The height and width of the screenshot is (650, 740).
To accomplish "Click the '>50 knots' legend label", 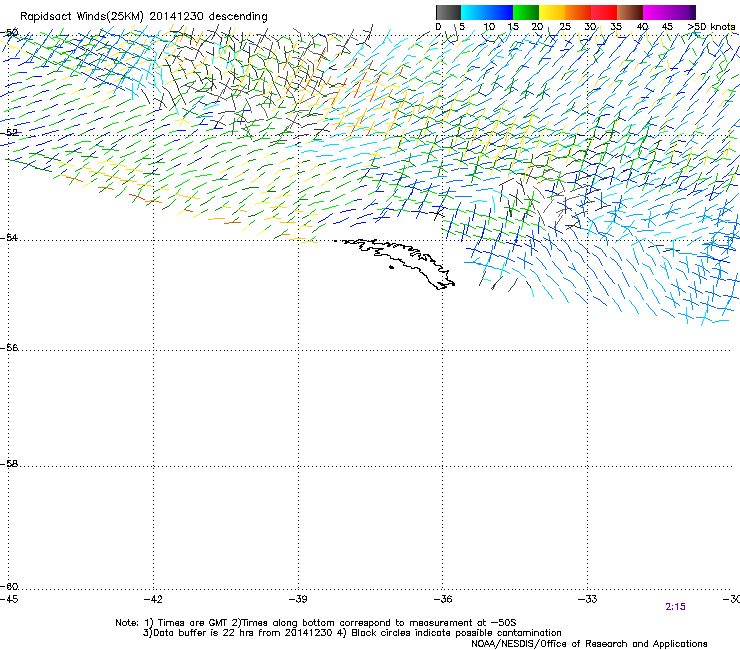I will click(711, 27).
